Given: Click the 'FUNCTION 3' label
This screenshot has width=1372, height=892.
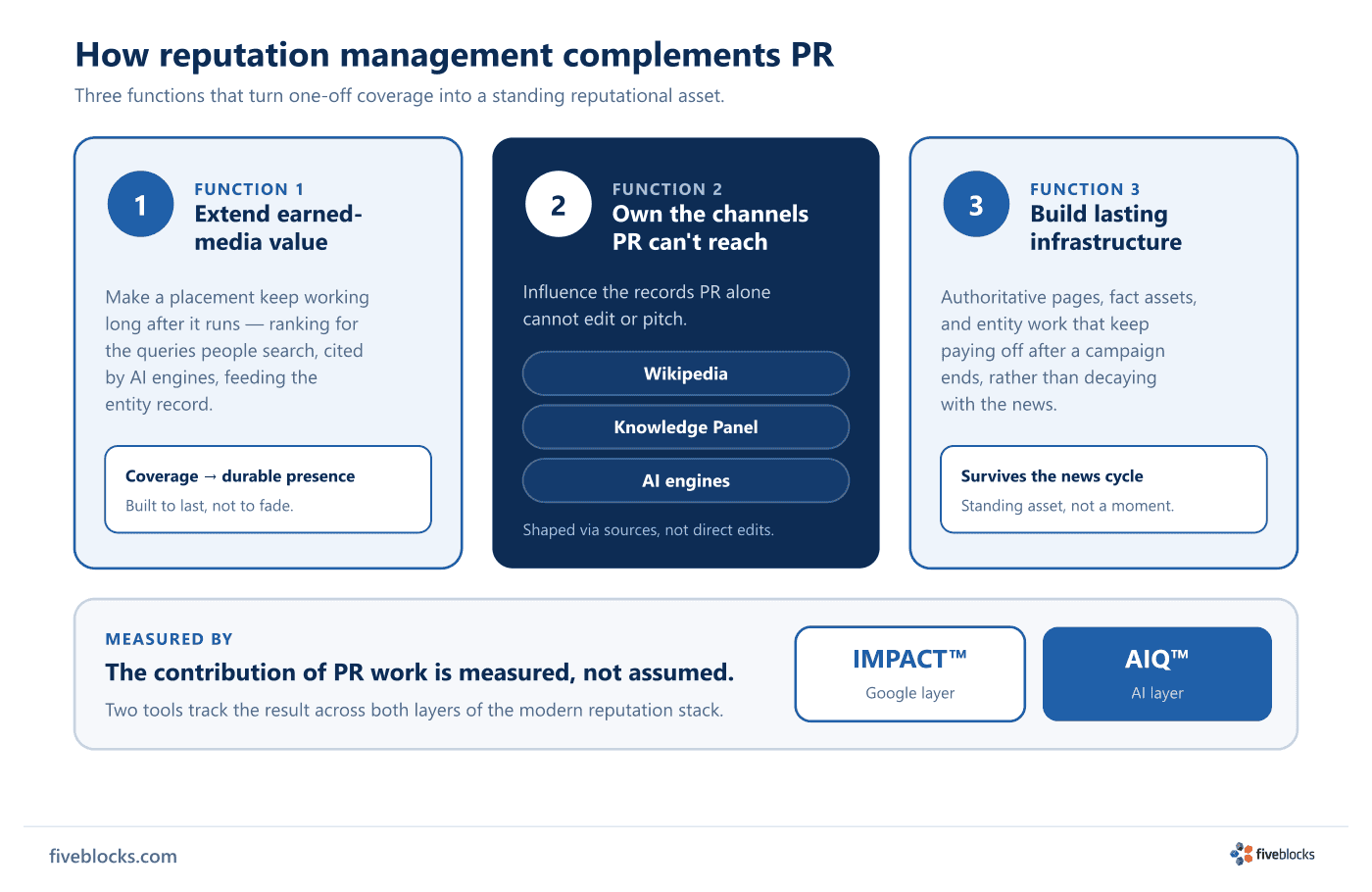Looking at the screenshot, I should pos(1085,189).
